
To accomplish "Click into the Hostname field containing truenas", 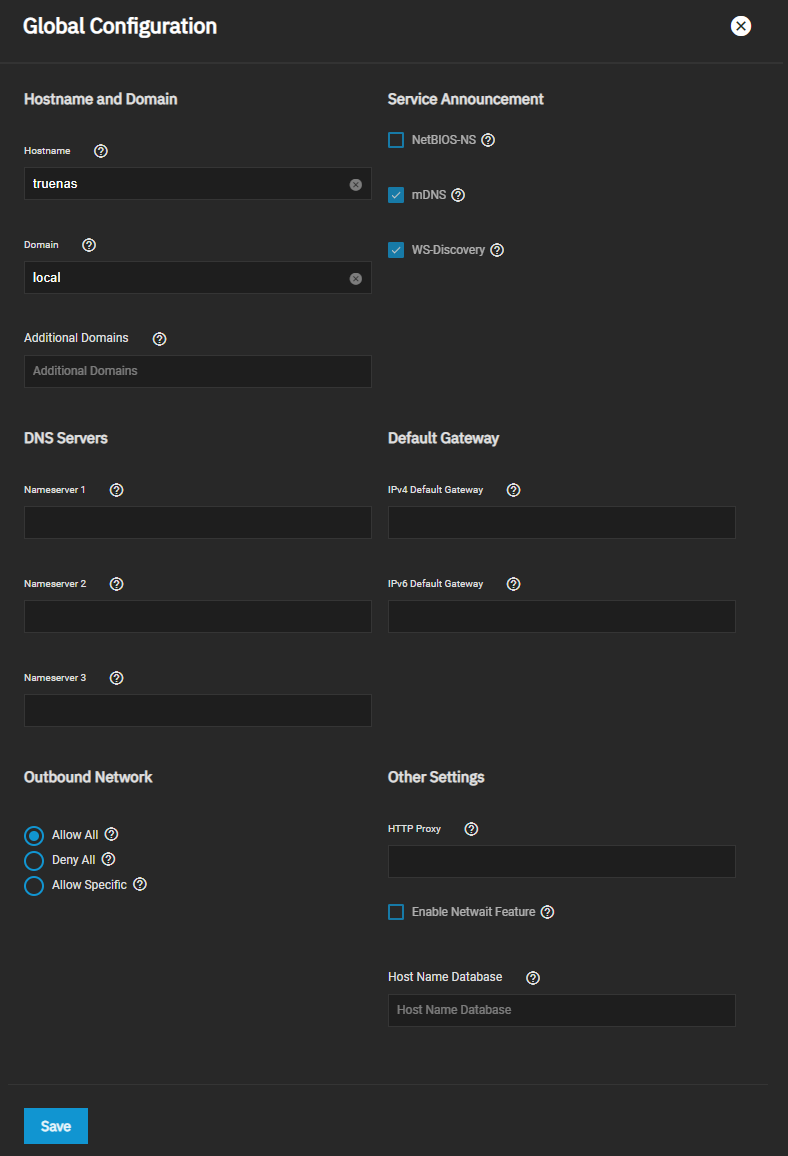I will [198, 184].
